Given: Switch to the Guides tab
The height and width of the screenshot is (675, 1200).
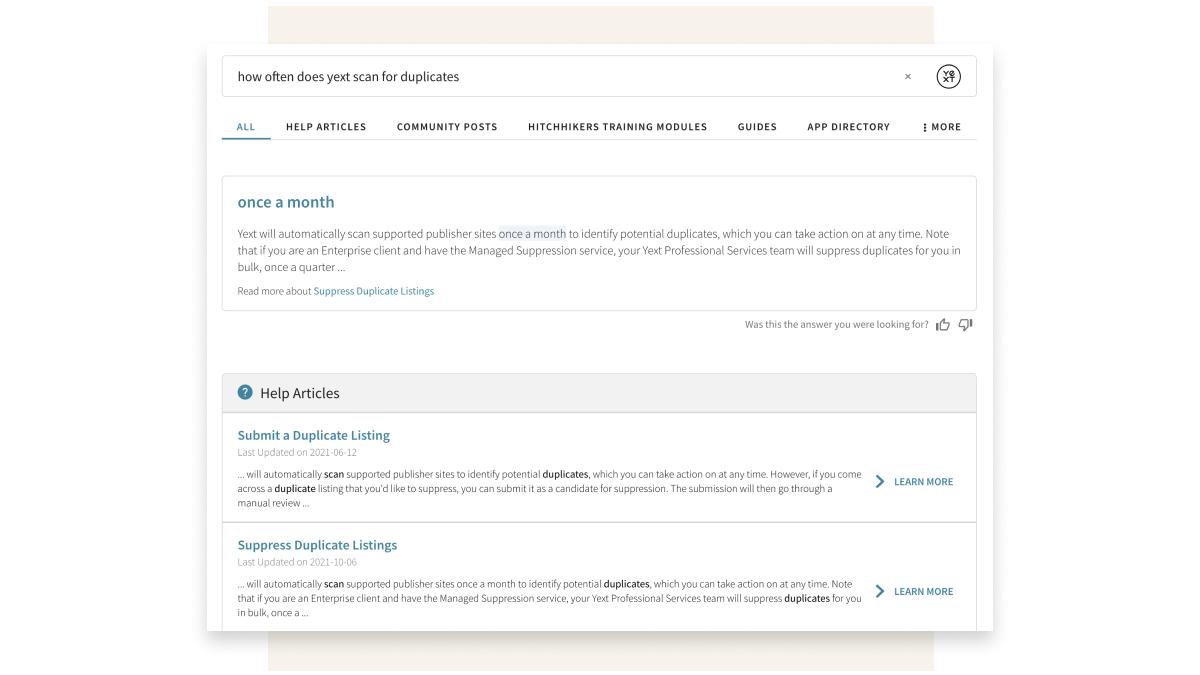Looking at the screenshot, I should 757,127.
